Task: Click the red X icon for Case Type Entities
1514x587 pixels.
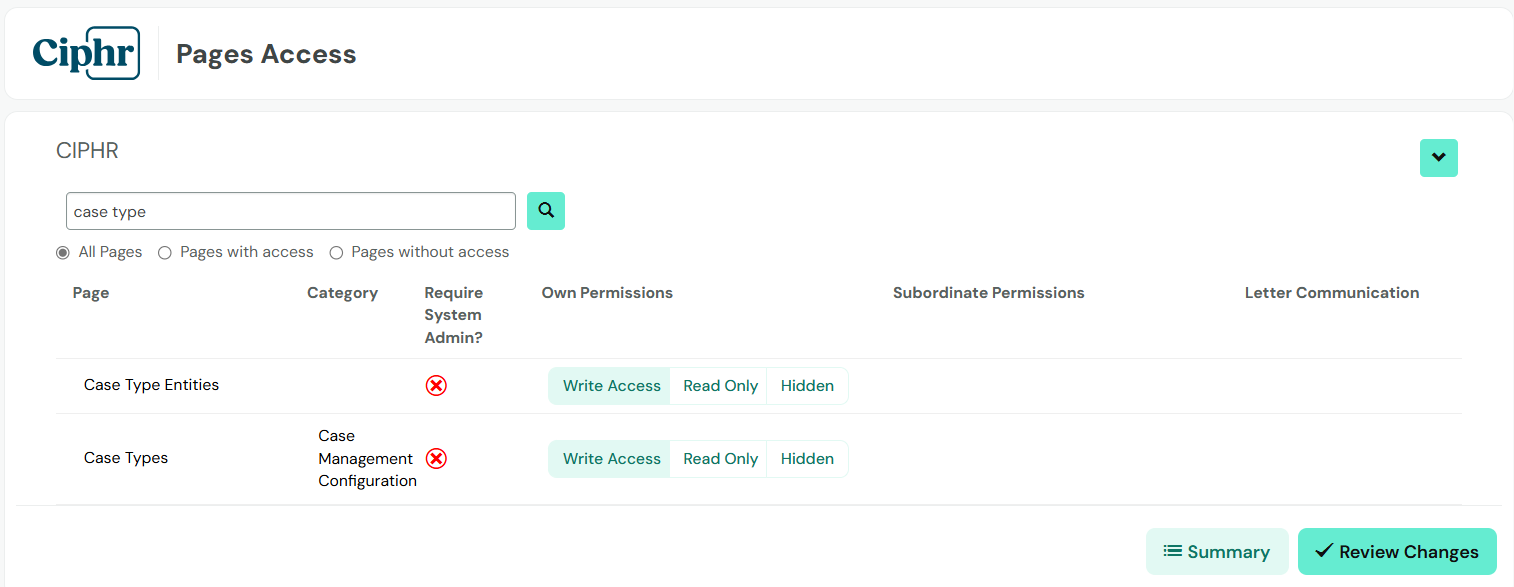Action: pyautogui.click(x=436, y=385)
